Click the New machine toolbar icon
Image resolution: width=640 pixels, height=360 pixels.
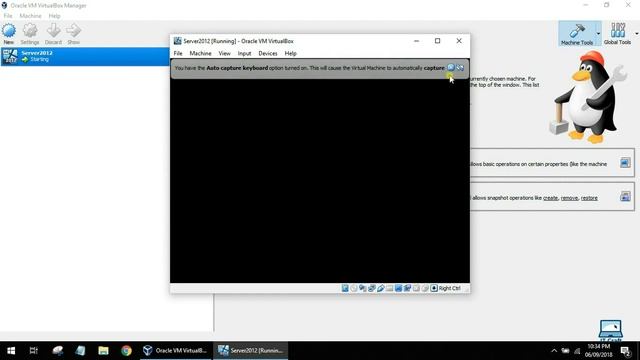[9, 34]
